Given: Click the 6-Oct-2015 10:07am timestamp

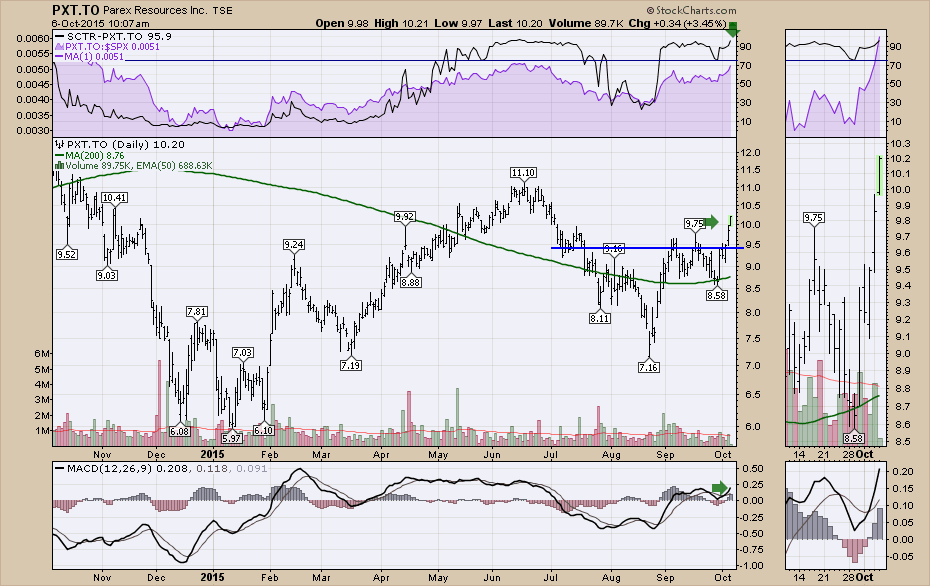Looking at the screenshot, I should (x=100, y=24).
